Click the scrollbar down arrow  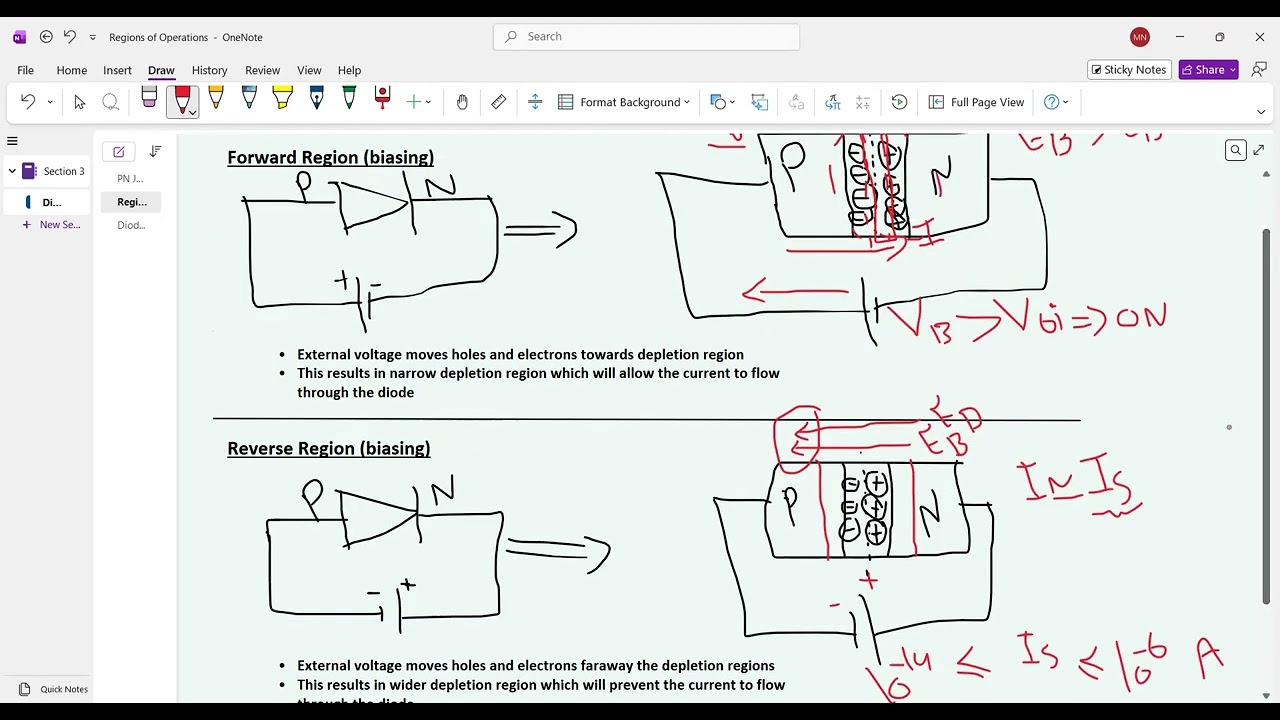[1266, 695]
